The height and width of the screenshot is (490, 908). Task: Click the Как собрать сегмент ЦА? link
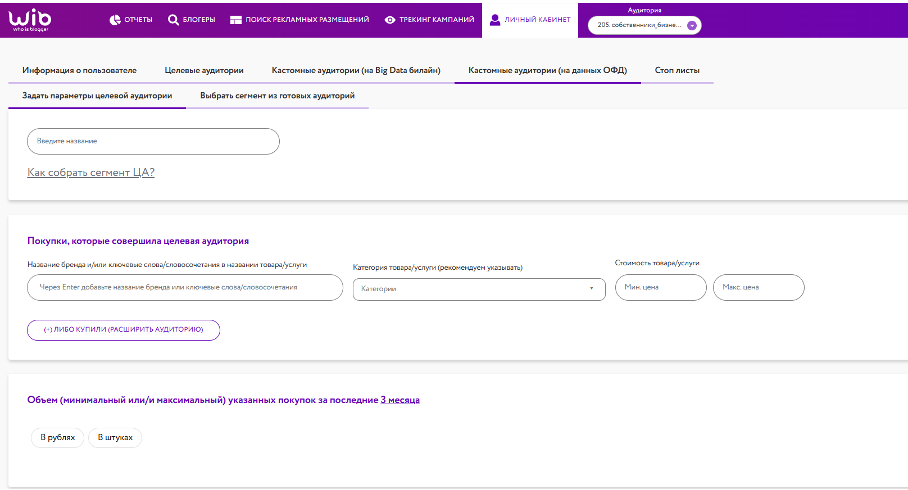point(91,173)
